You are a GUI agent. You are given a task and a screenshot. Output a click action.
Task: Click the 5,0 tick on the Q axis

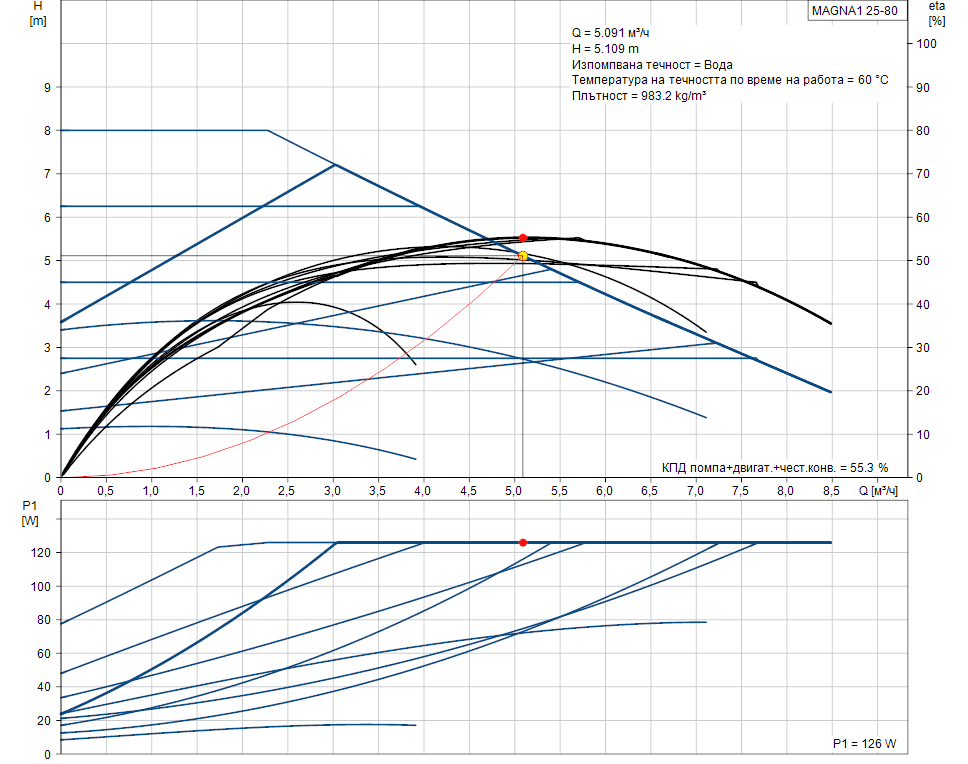point(513,491)
